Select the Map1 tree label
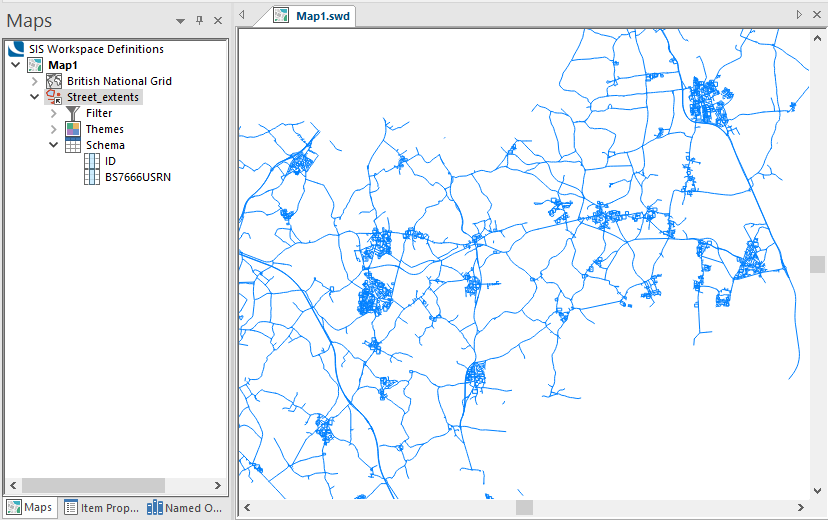 click(x=63, y=65)
